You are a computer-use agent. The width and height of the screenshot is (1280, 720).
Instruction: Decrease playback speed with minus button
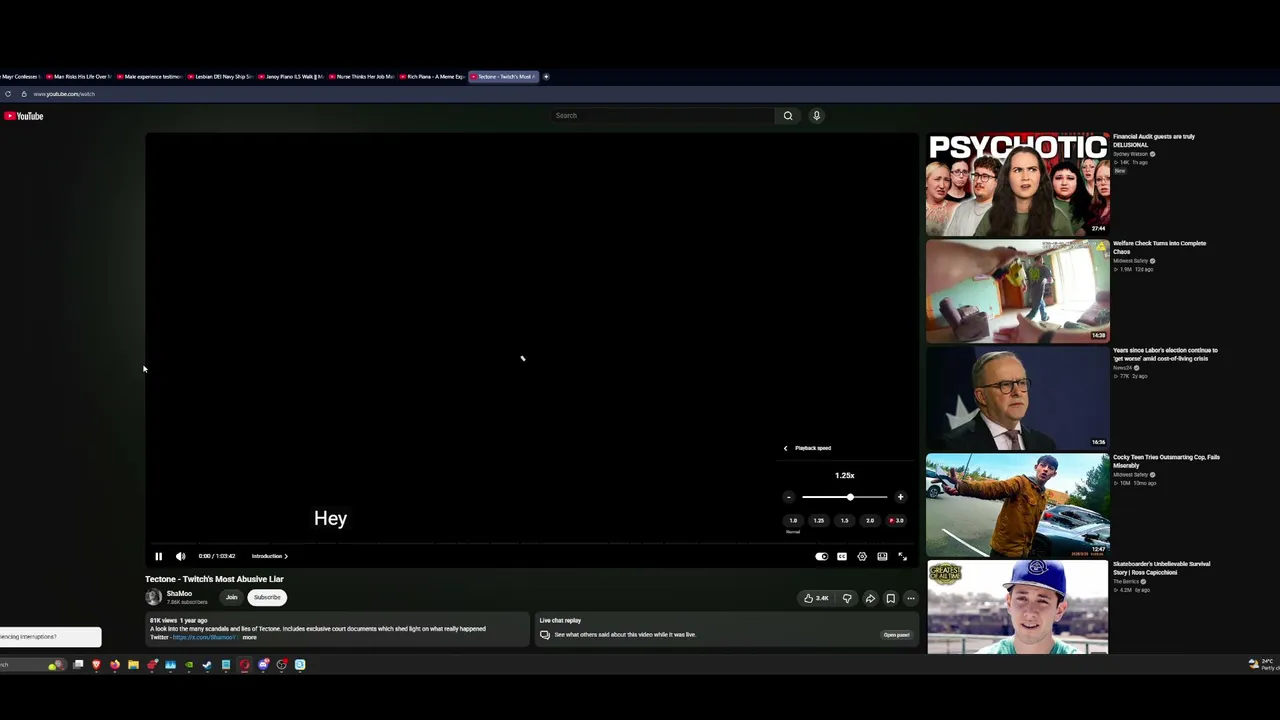tap(788, 497)
